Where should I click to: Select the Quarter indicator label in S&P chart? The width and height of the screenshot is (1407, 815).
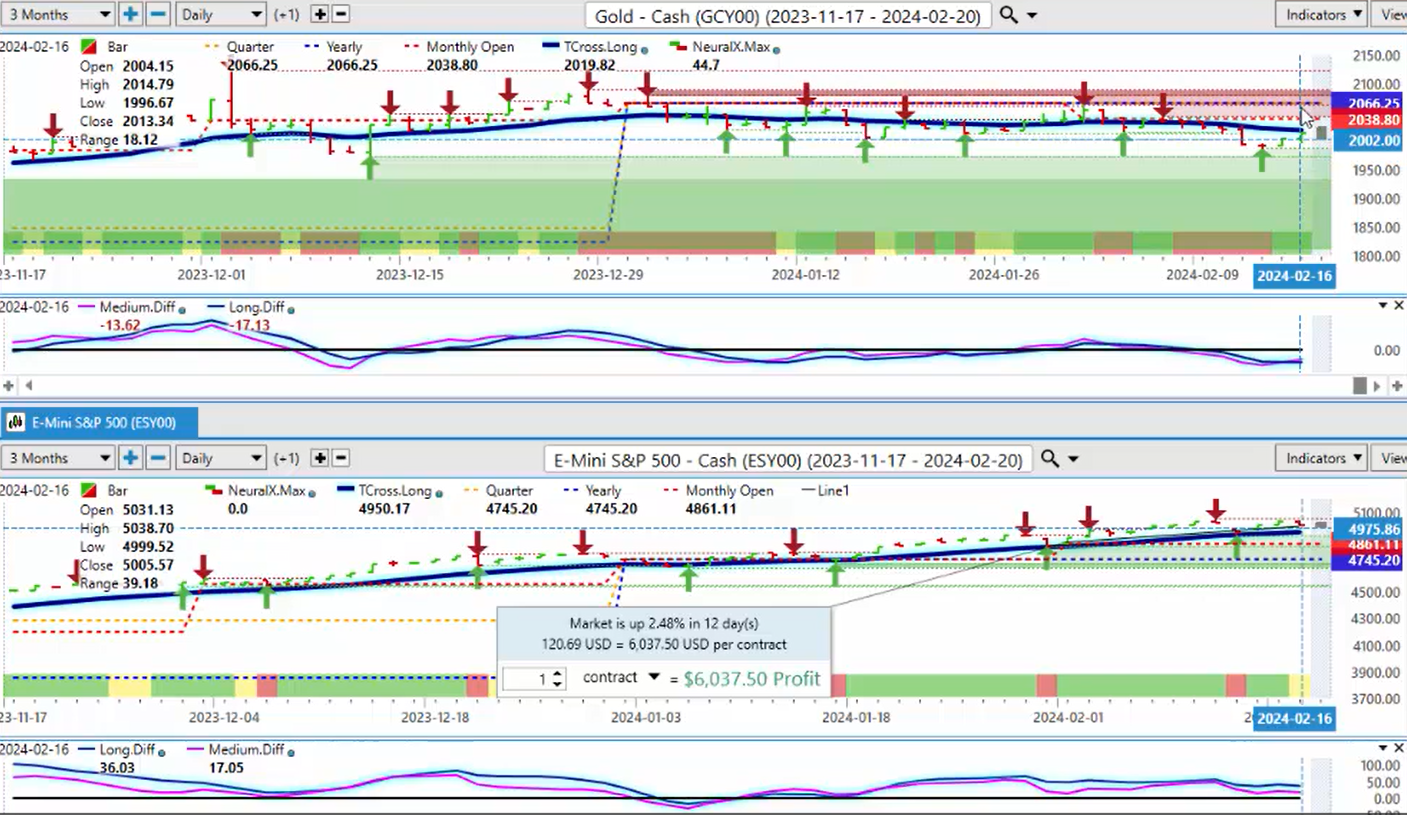510,491
